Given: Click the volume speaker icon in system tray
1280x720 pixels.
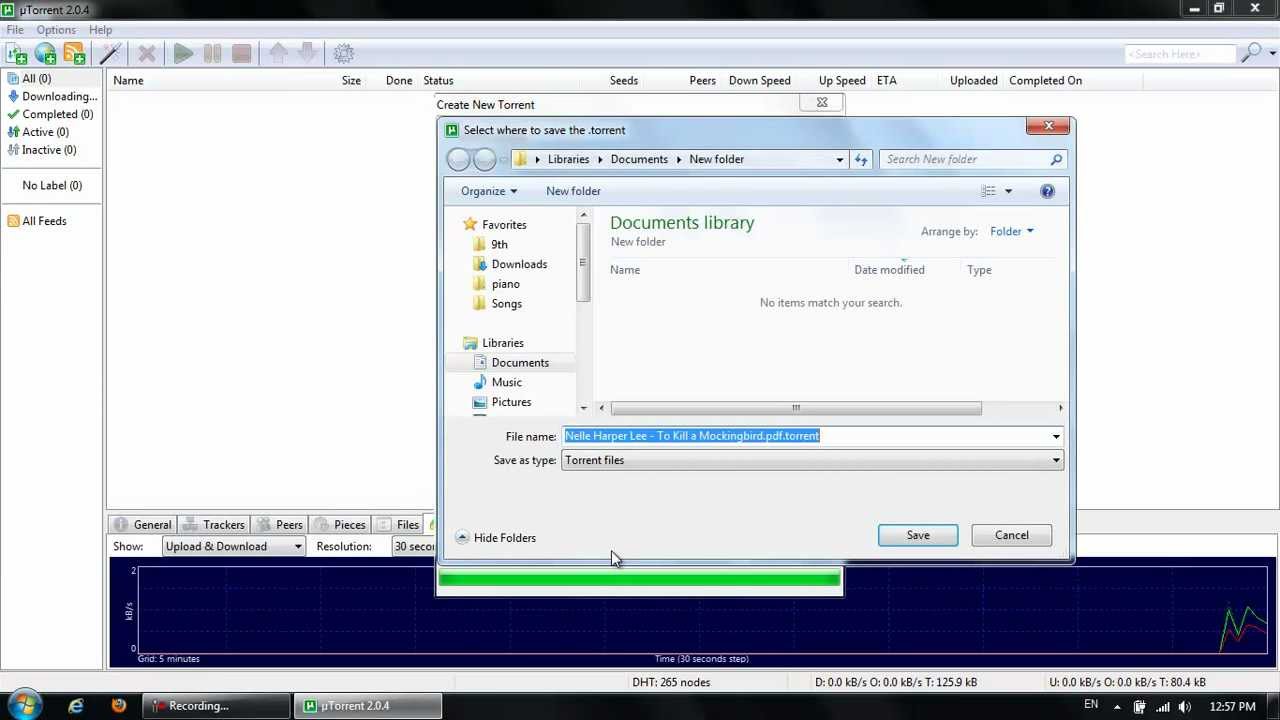Looking at the screenshot, I should pos(1186,706).
